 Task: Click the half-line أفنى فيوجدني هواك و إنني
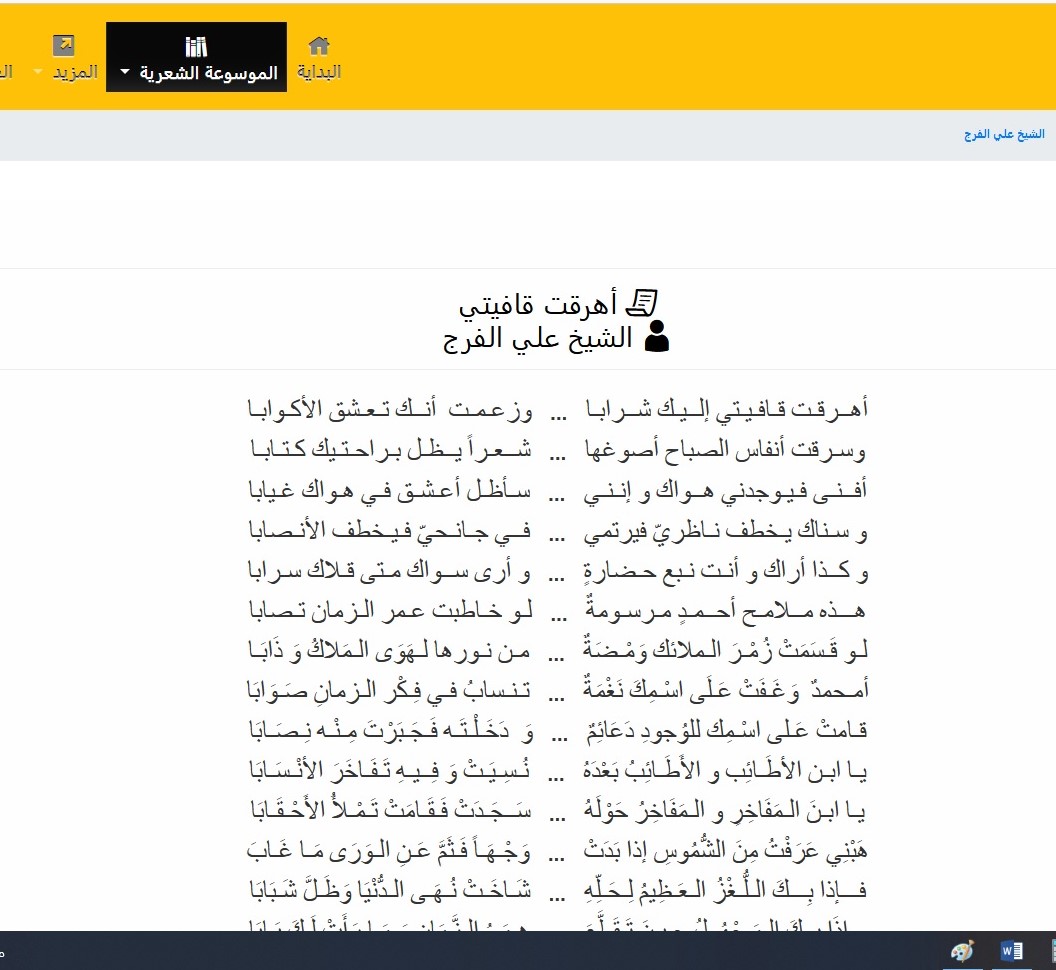(725, 490)
